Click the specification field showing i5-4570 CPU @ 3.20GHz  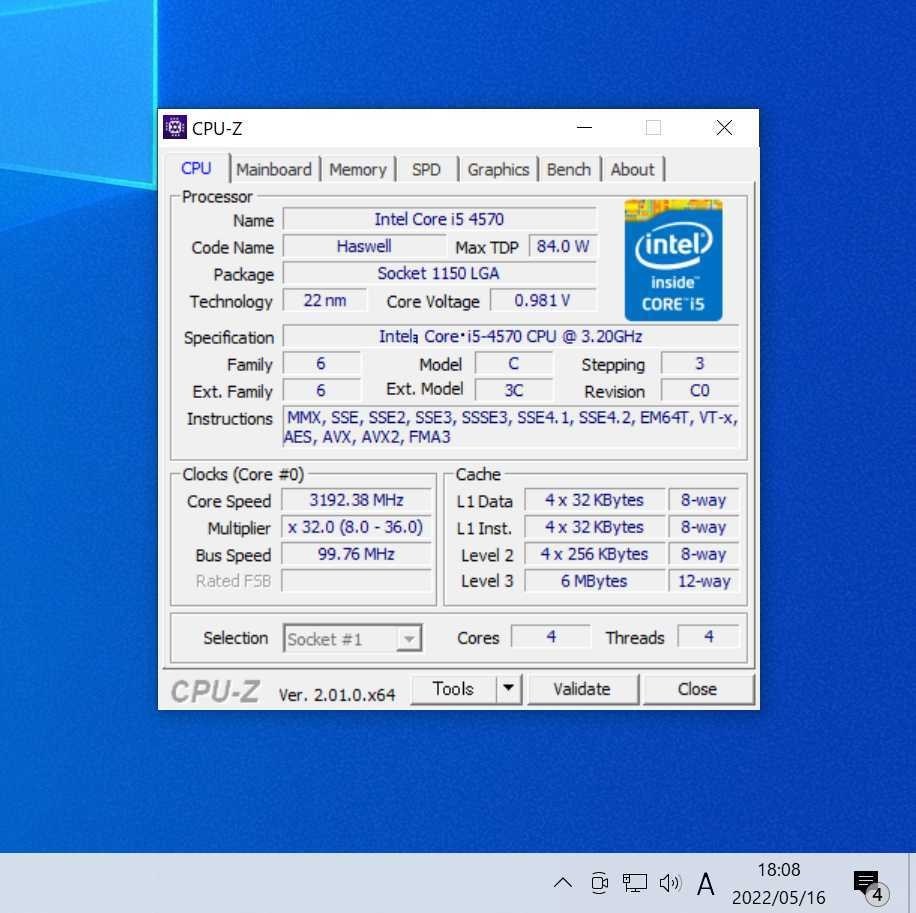[511, 336]
